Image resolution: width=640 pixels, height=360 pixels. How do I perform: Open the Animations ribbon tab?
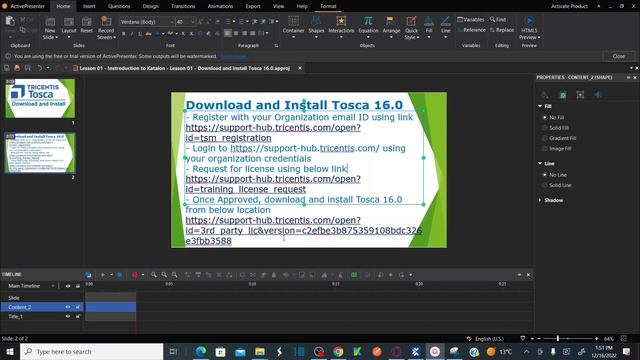coord(220,6)
